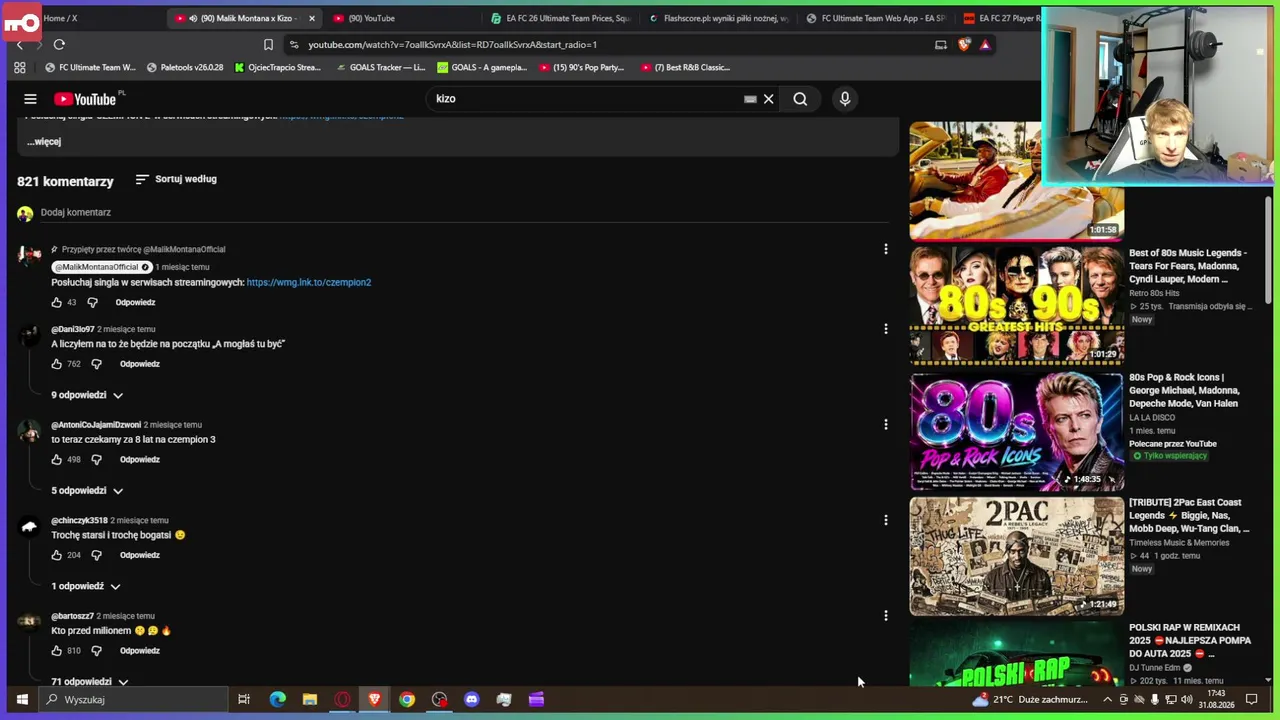
Task: Open File Explorer from the taskbar
Action: coord(310,699)
